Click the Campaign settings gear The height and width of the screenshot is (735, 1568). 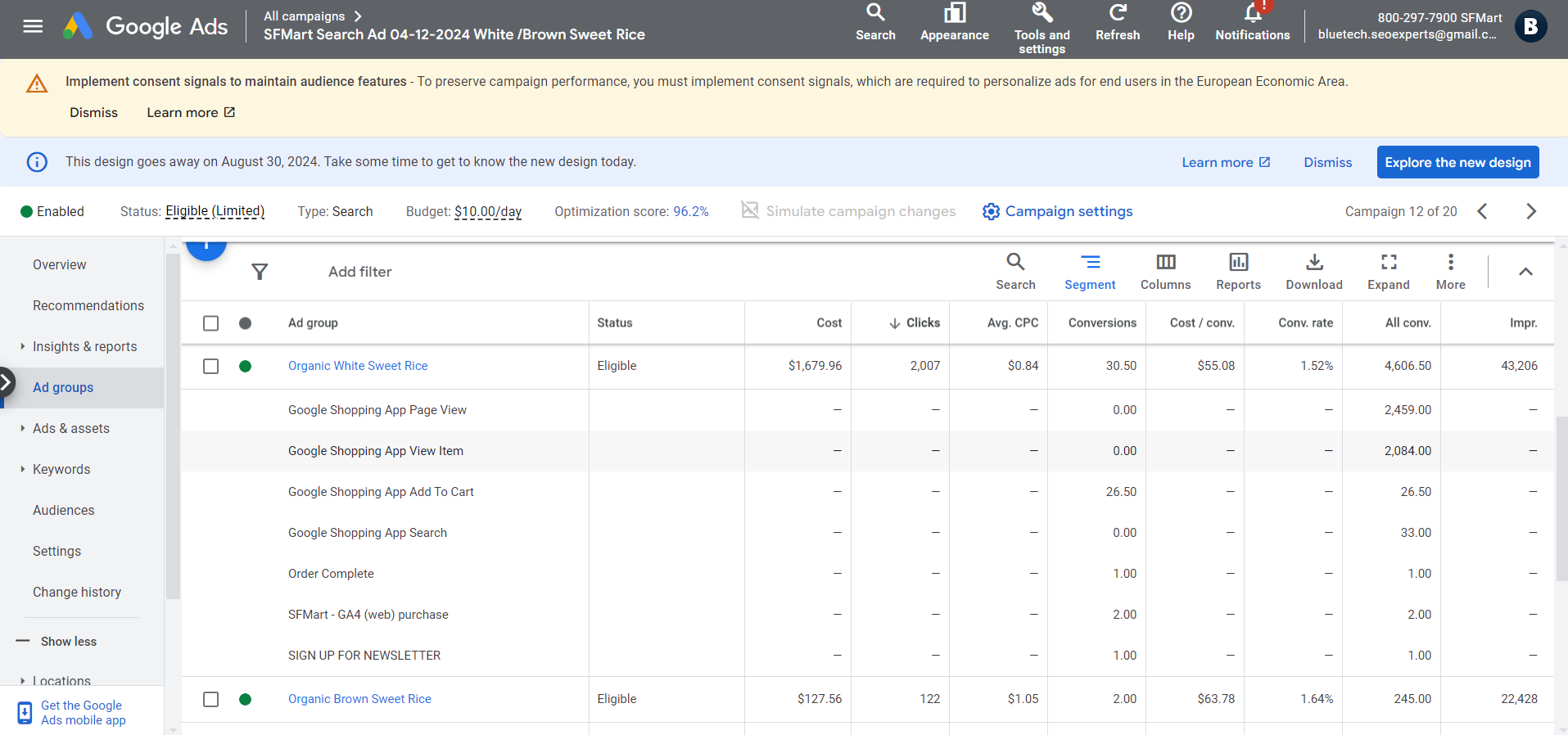point(991,211)
